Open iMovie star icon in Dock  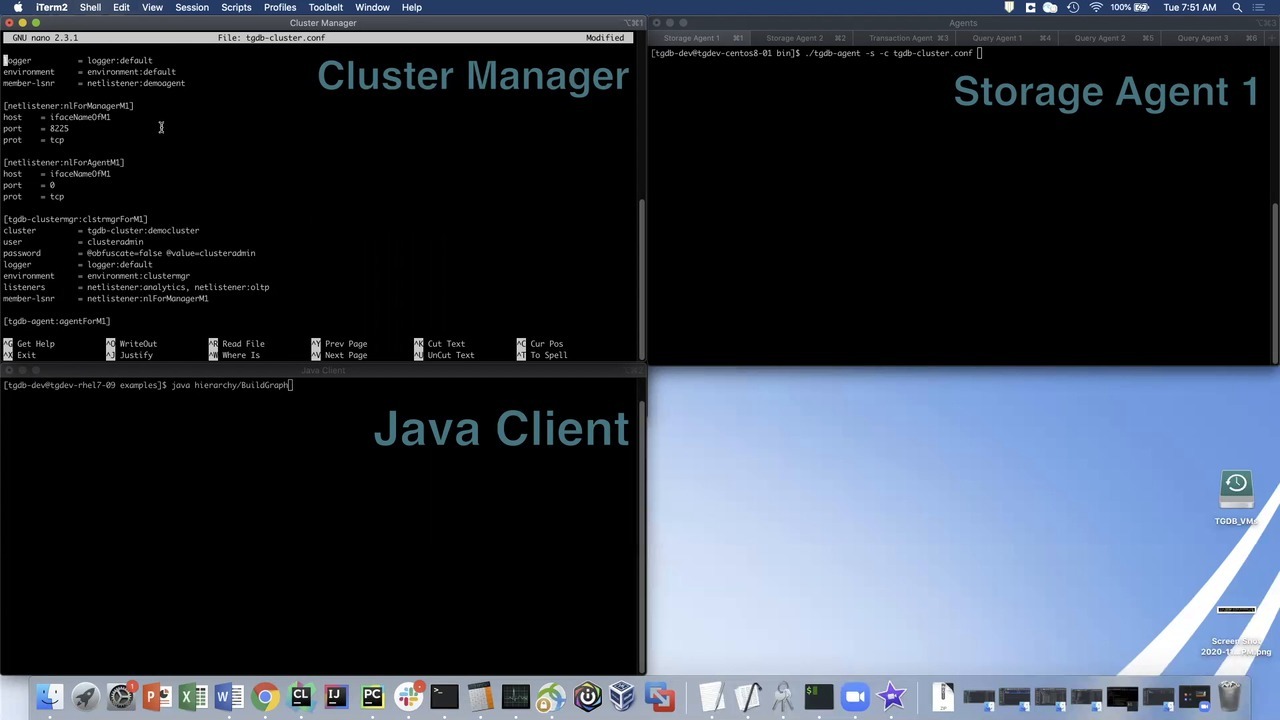[891, 696]
